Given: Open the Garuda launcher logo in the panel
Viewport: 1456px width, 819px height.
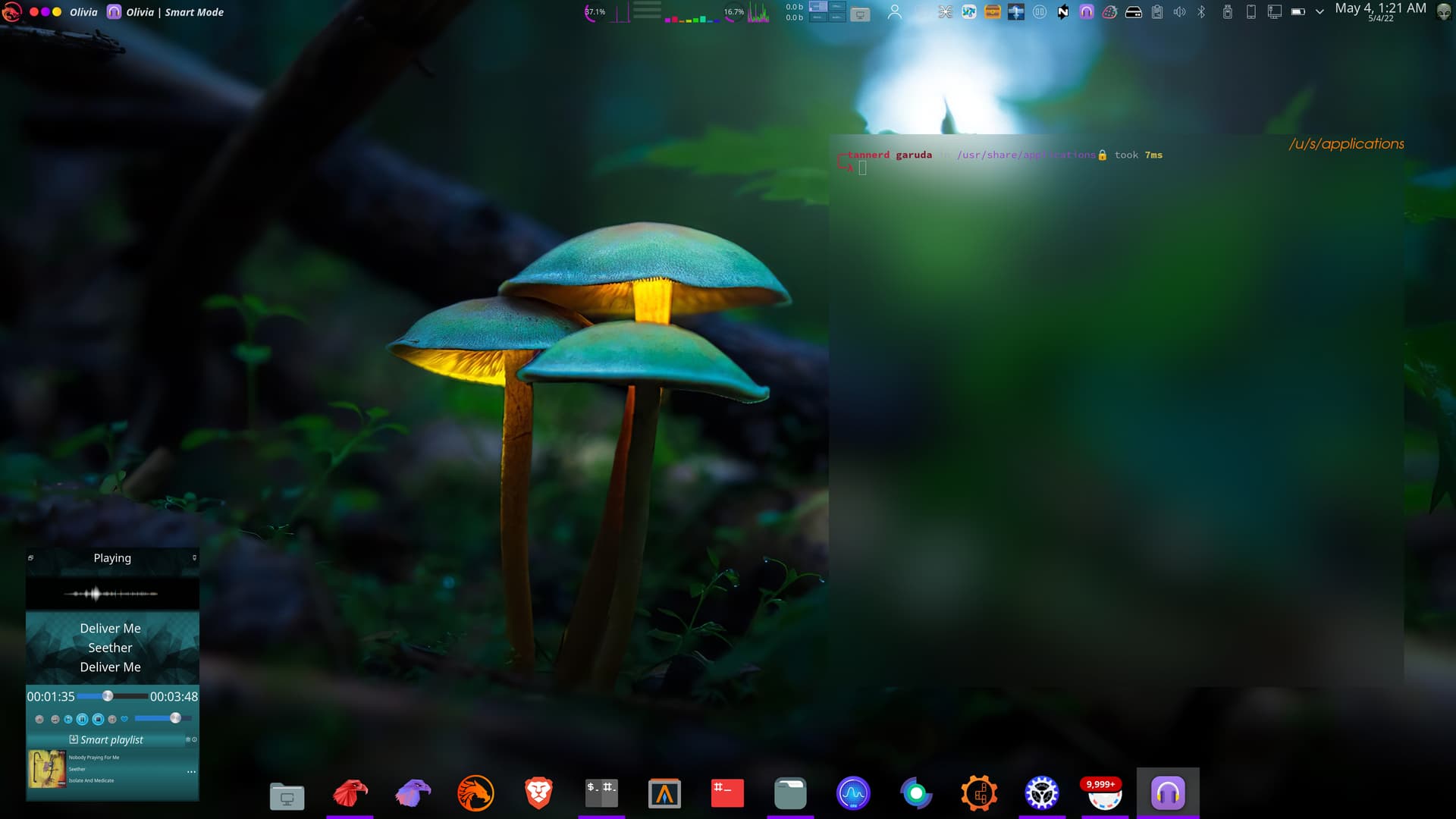Looking at the screenshot, I should click(11, 11).
